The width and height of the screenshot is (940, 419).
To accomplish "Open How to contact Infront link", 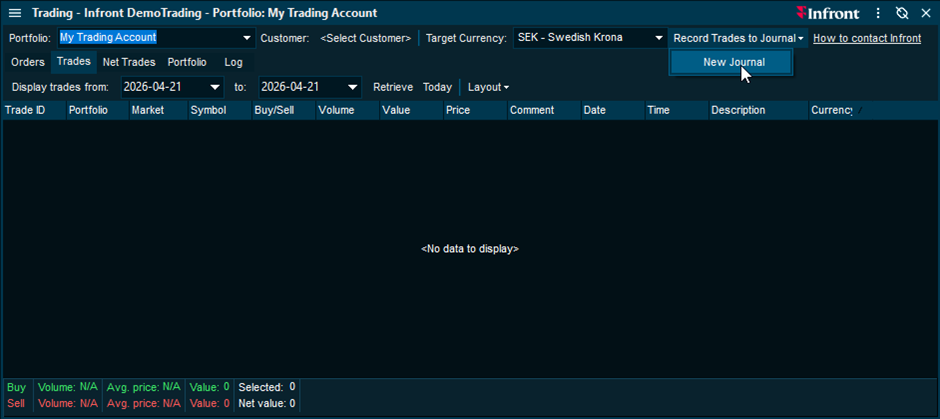I will click(867, 38).
